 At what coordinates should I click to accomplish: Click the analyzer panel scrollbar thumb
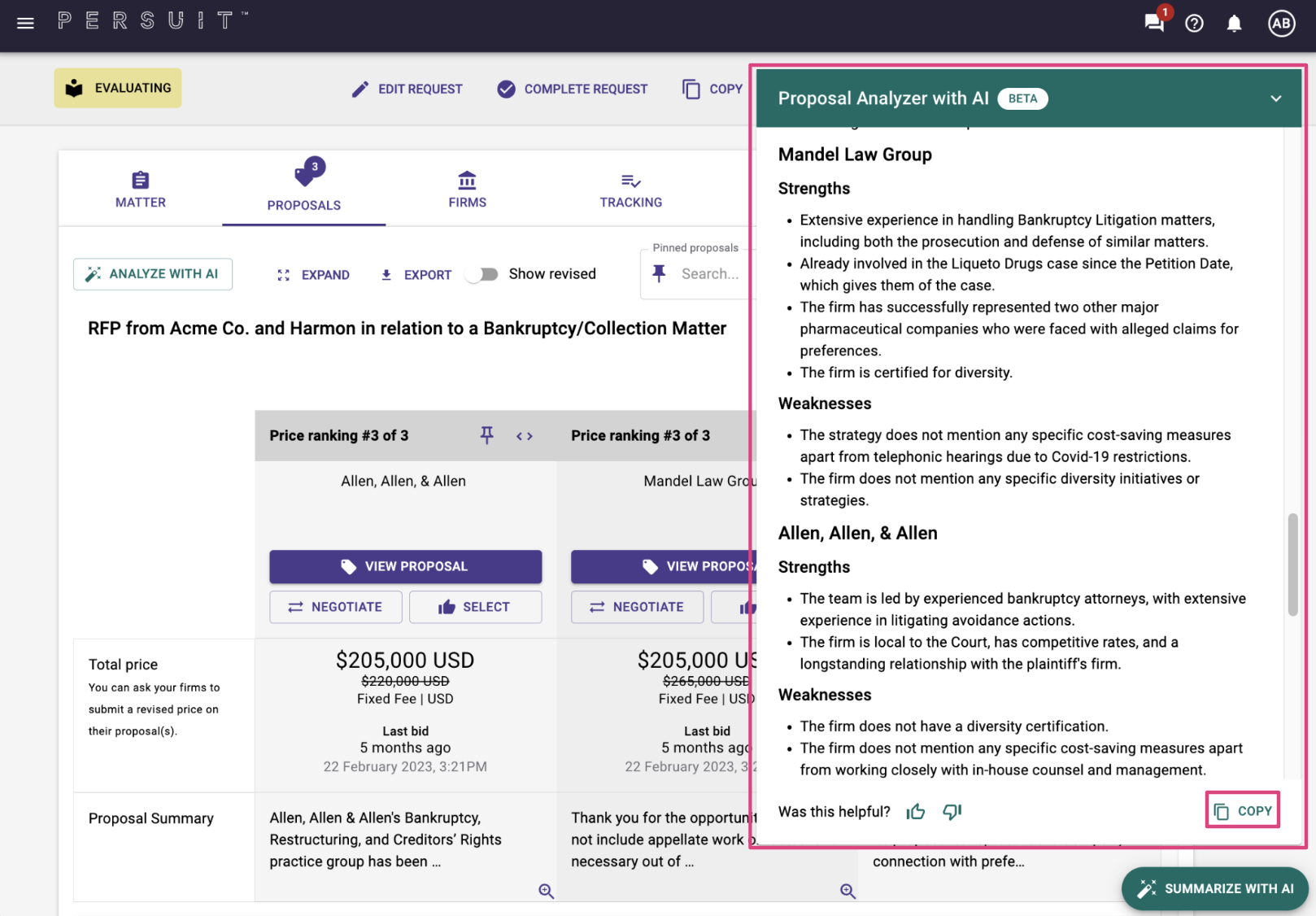[1292, 565]
